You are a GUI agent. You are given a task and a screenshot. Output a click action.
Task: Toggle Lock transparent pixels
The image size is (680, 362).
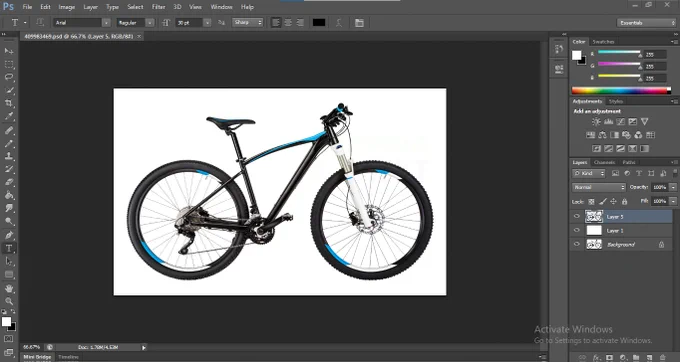coord(591,202)
